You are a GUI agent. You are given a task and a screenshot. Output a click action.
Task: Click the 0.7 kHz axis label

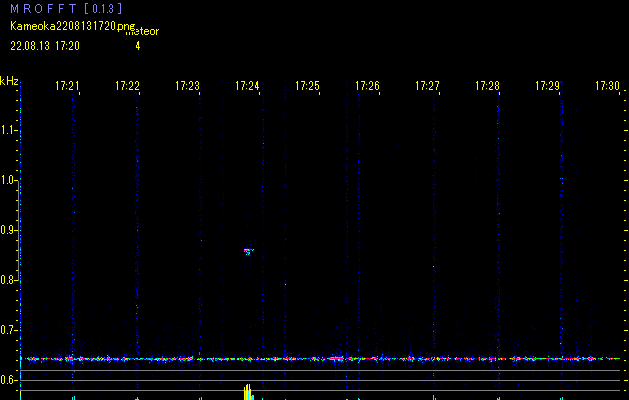[8, 330]
